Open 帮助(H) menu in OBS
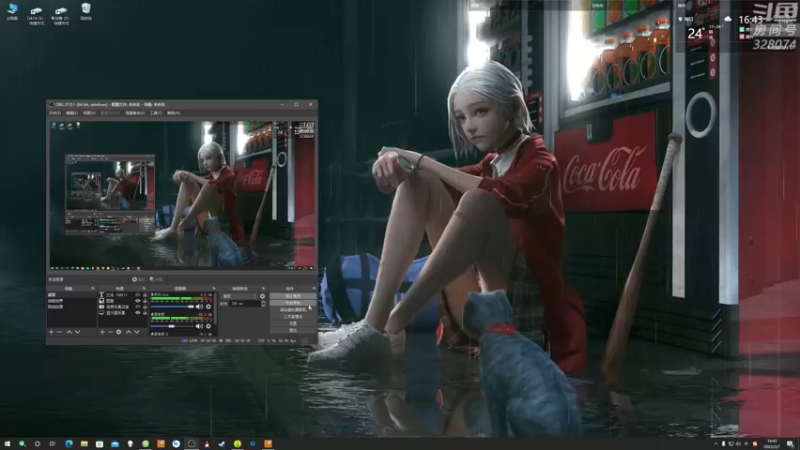Image resolution: width=800 pixels, height=450 pixels. 173,113
